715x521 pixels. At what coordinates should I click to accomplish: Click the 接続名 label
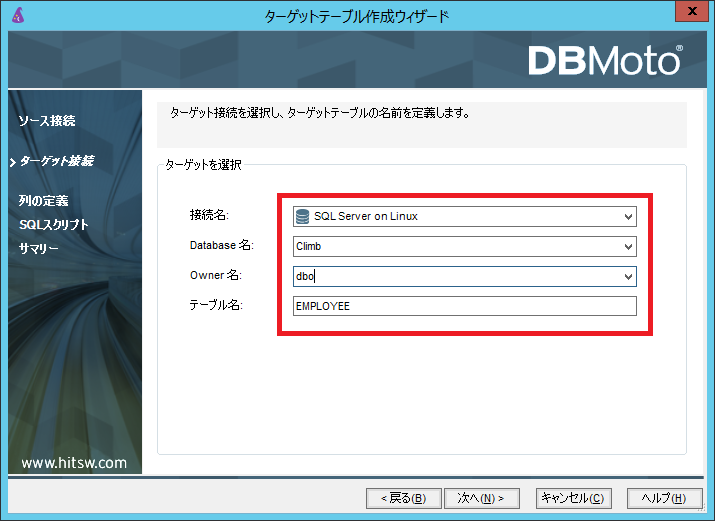(x=209, y=215)
